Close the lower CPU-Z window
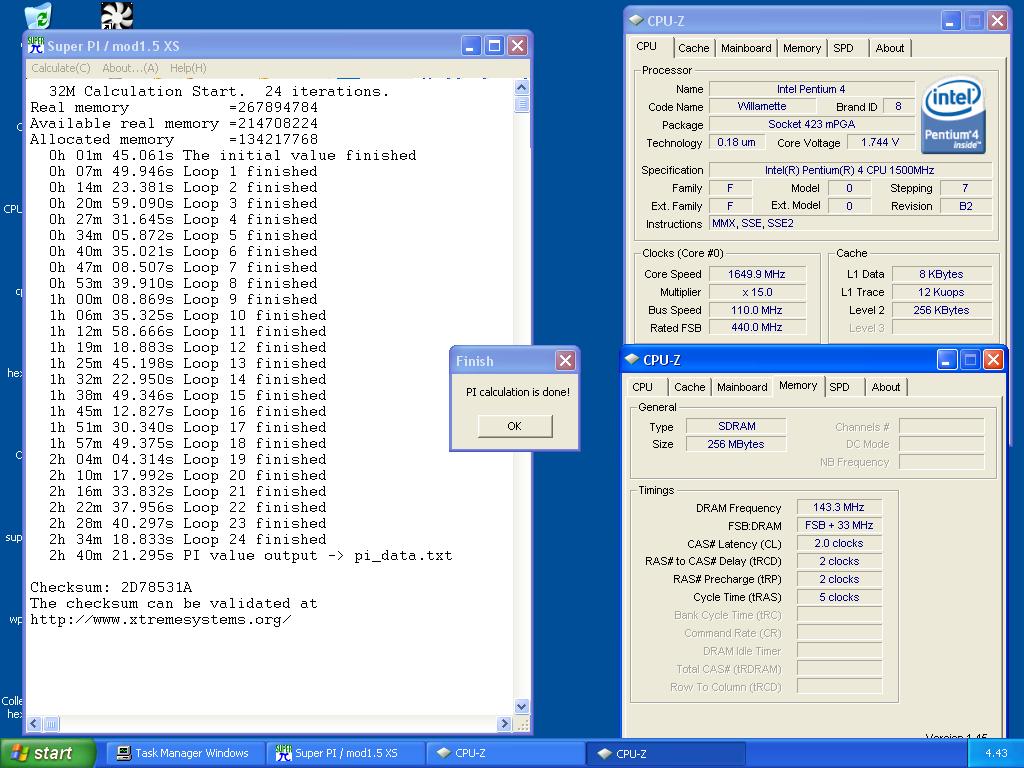Image resolution: width=1024 pixels, height=768 pixels. point(993,359)
